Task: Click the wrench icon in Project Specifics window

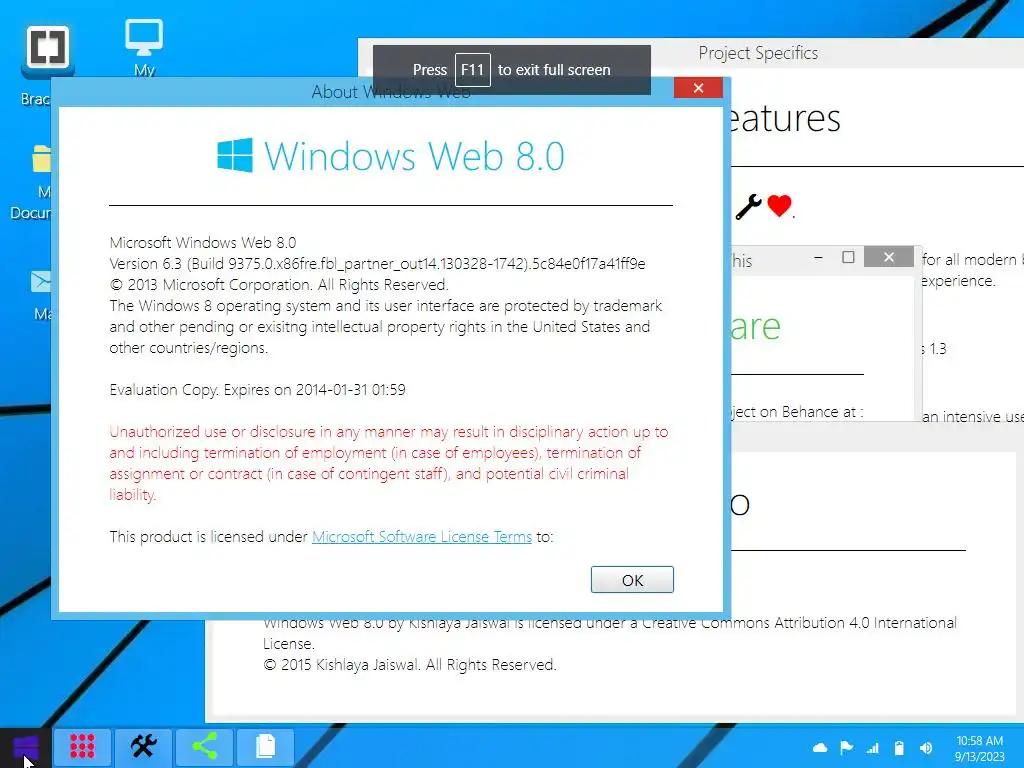Action: coord(748,207)
